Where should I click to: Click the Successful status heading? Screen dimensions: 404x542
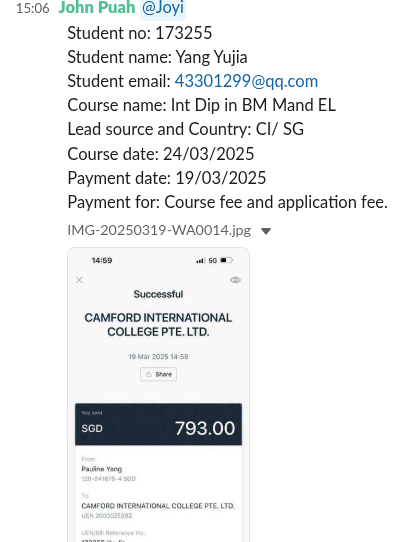158,295
